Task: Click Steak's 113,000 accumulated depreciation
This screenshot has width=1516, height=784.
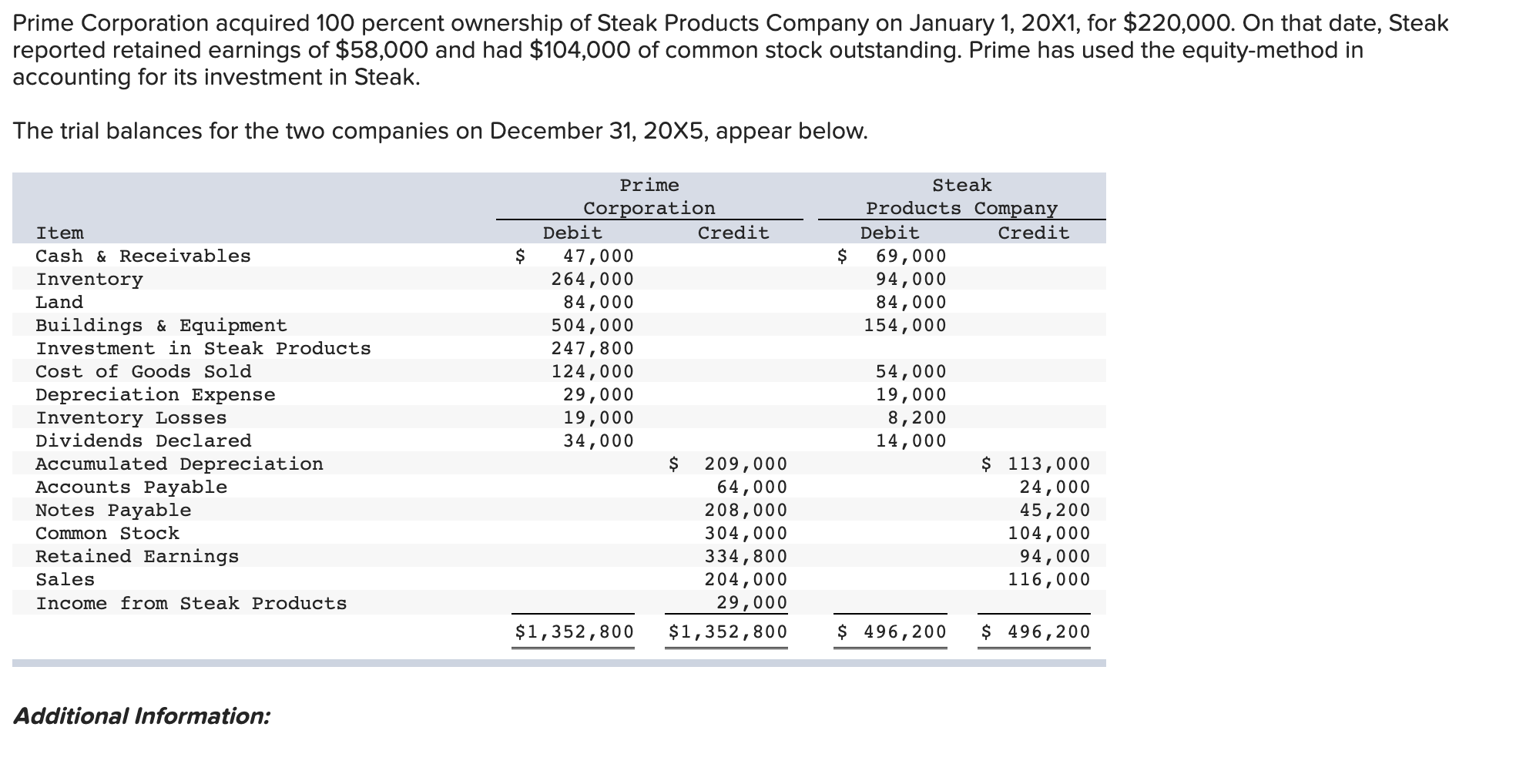Action: coord(1048,464)
